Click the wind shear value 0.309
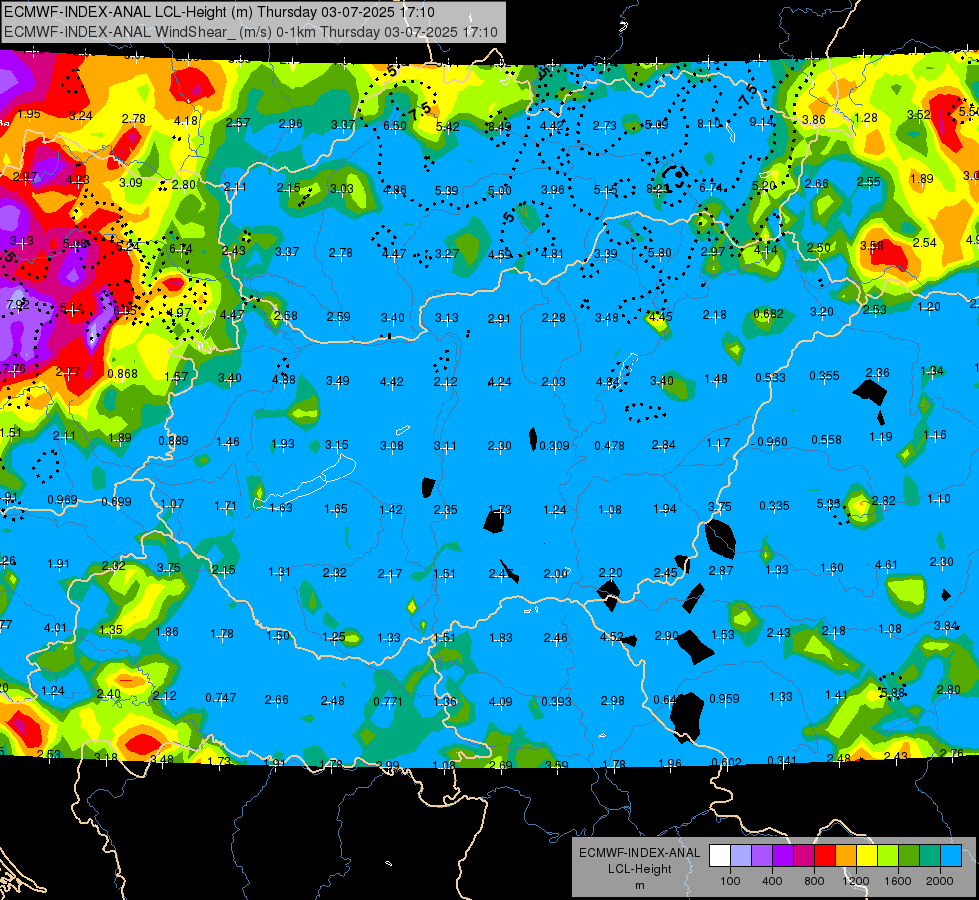The width and height of the screenshot is (979, 900). point(554,446)
